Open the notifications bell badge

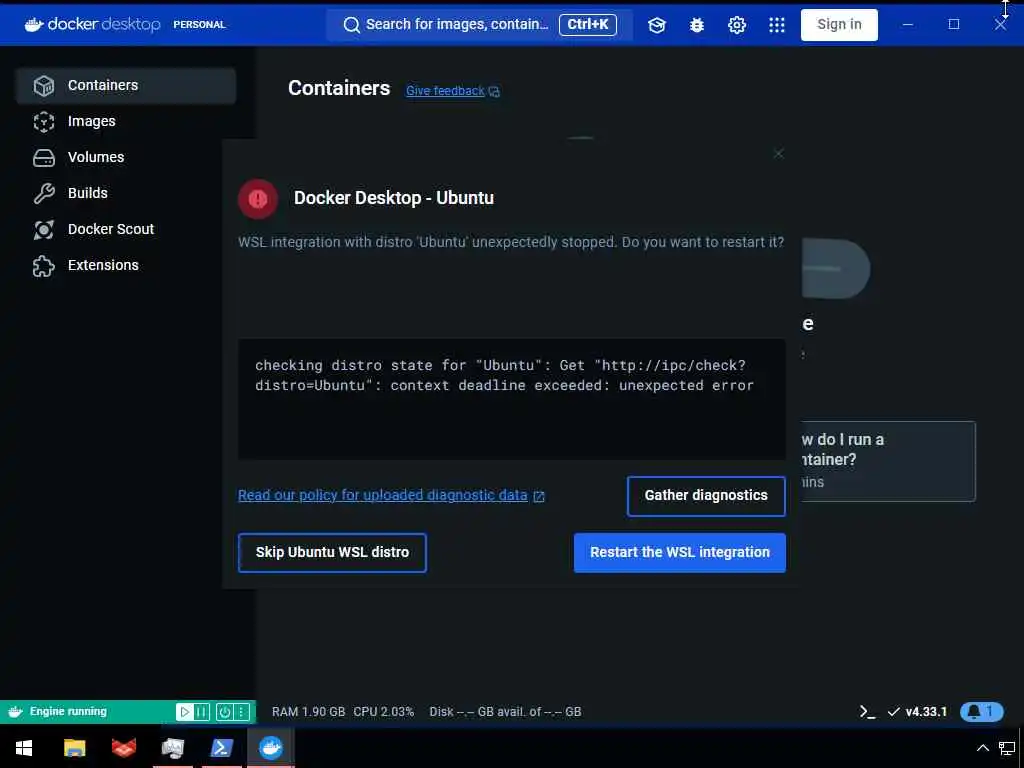(982, 711)
